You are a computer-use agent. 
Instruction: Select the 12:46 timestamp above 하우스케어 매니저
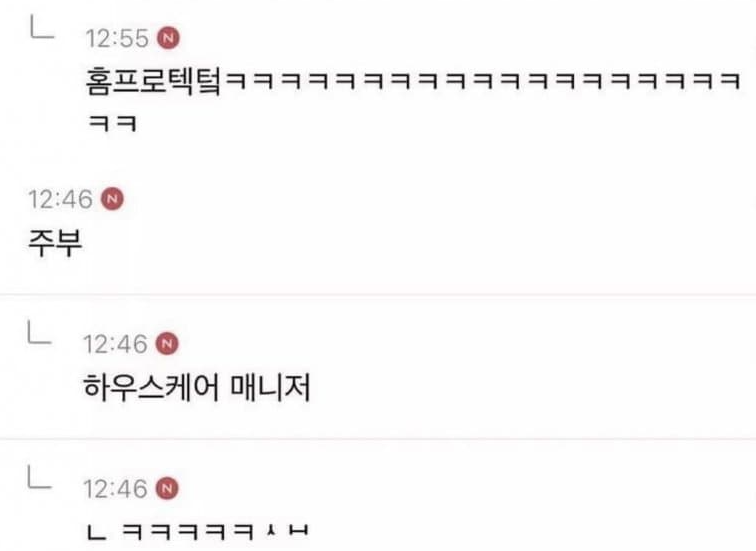pos(115,344)
